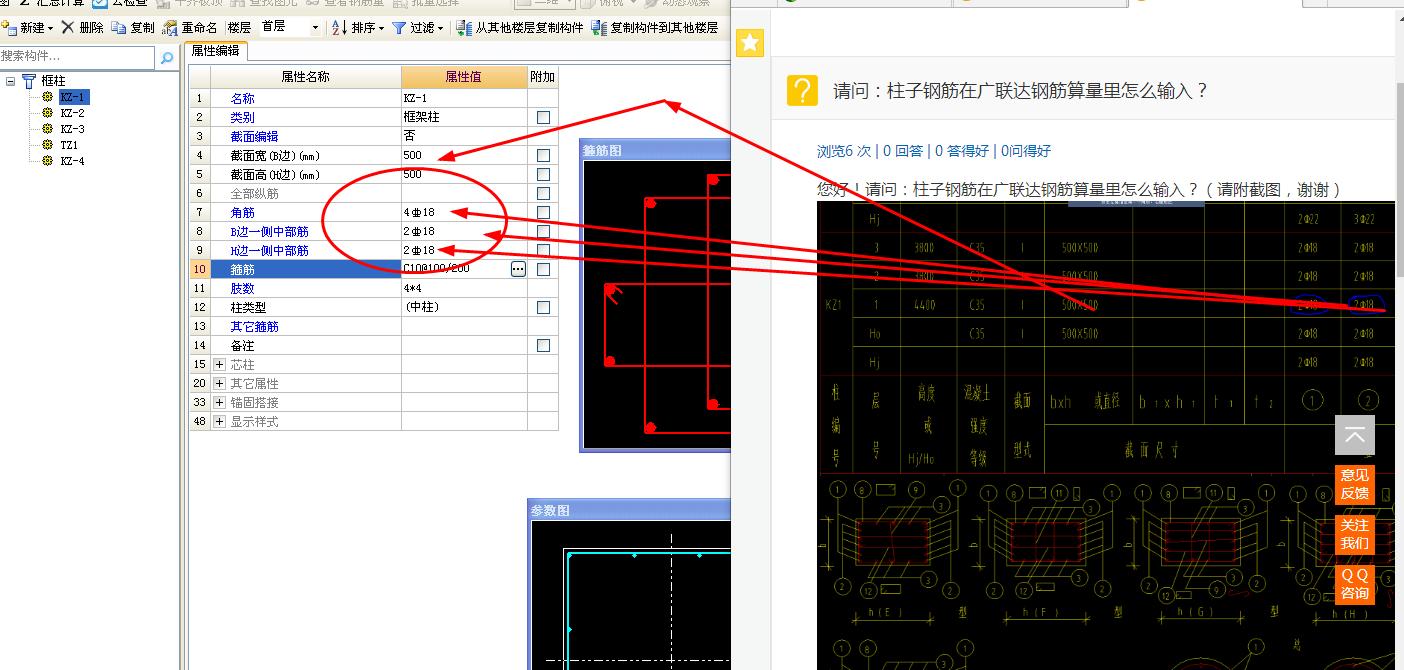Click the 其它箍筋 property name

coord(254,326)
